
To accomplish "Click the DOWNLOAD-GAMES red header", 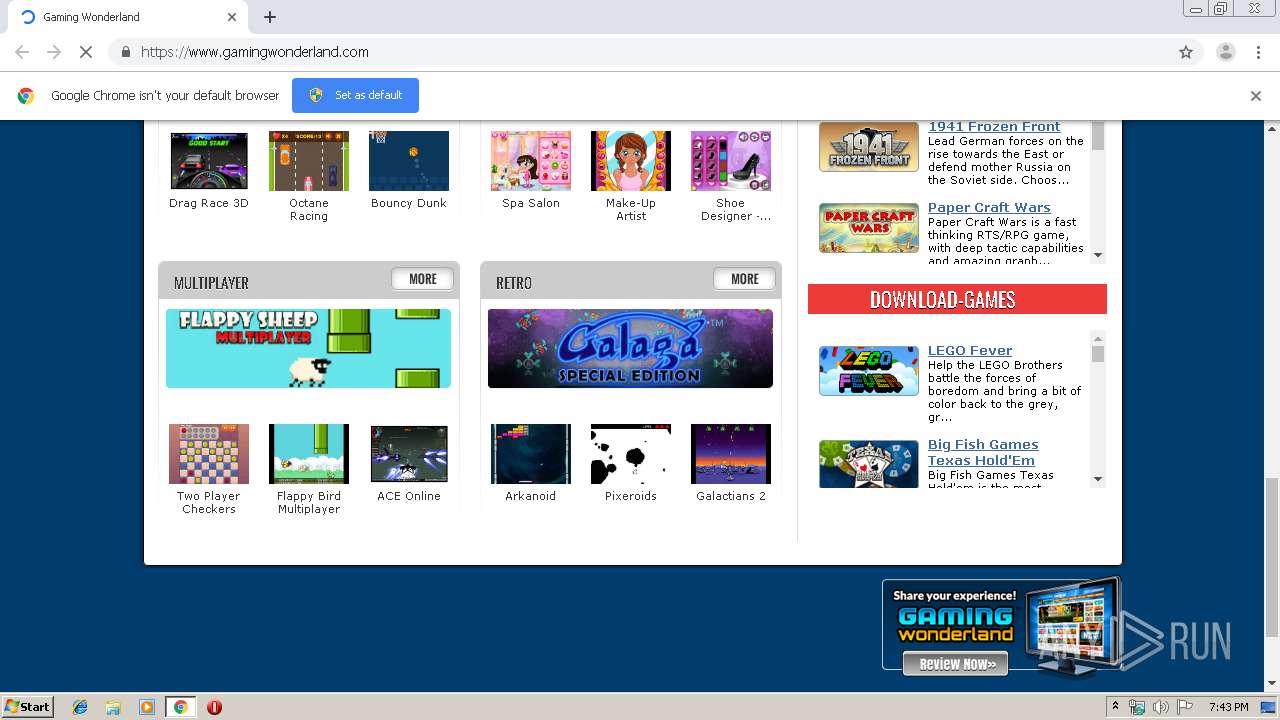I will tap(957, 299).
